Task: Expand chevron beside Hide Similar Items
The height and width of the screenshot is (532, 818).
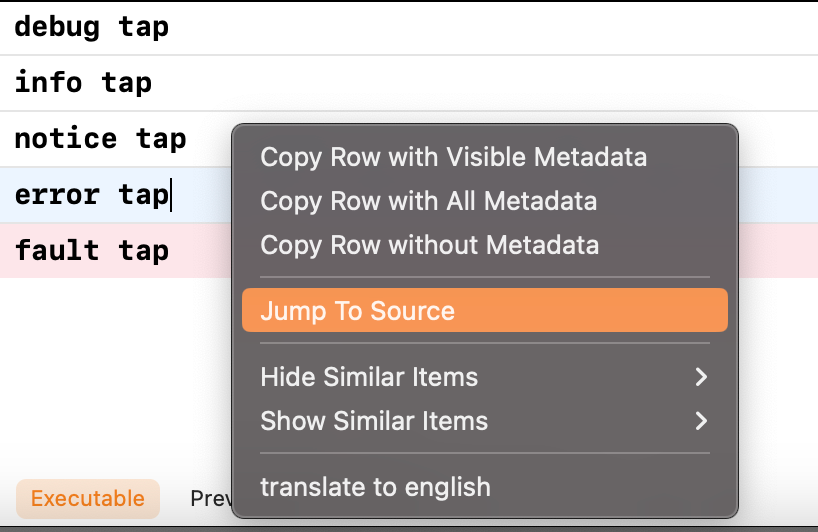Action: pyautogui.click(x=701, y=377)
